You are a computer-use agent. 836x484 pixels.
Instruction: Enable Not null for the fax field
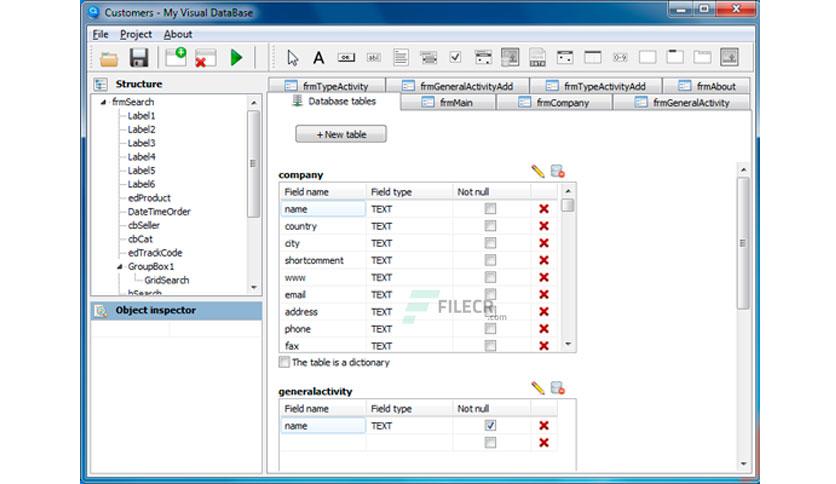(x=491, y=346)
